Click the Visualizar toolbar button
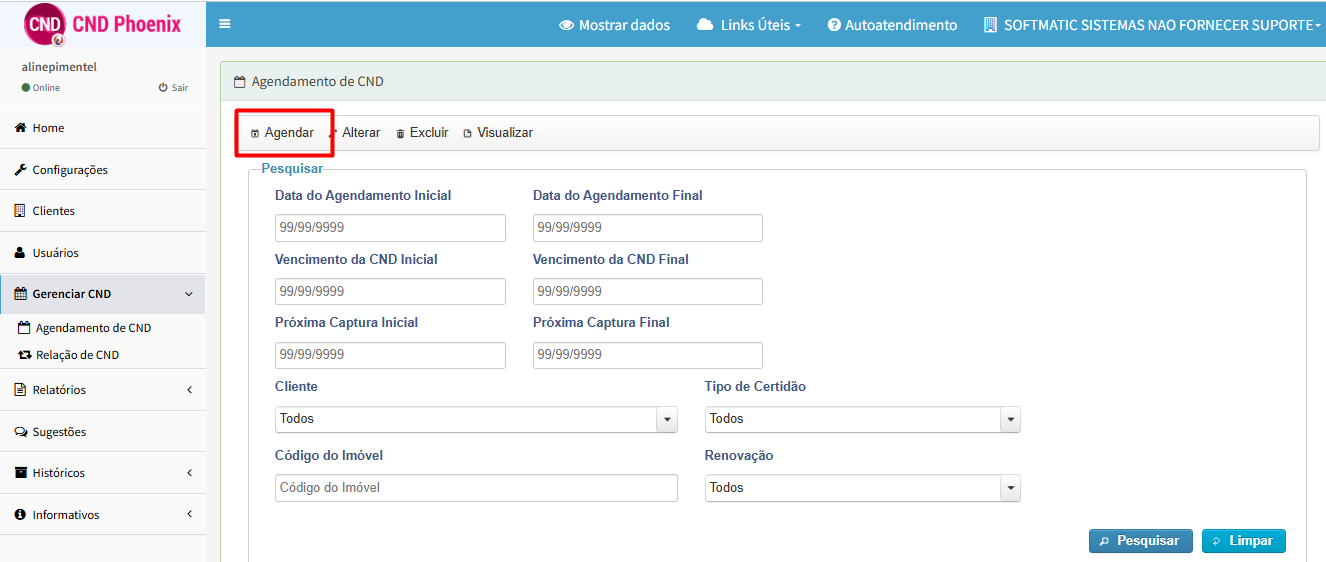Image resolution: width=1326 pixels, height=562 pixels. coord(498,133)
